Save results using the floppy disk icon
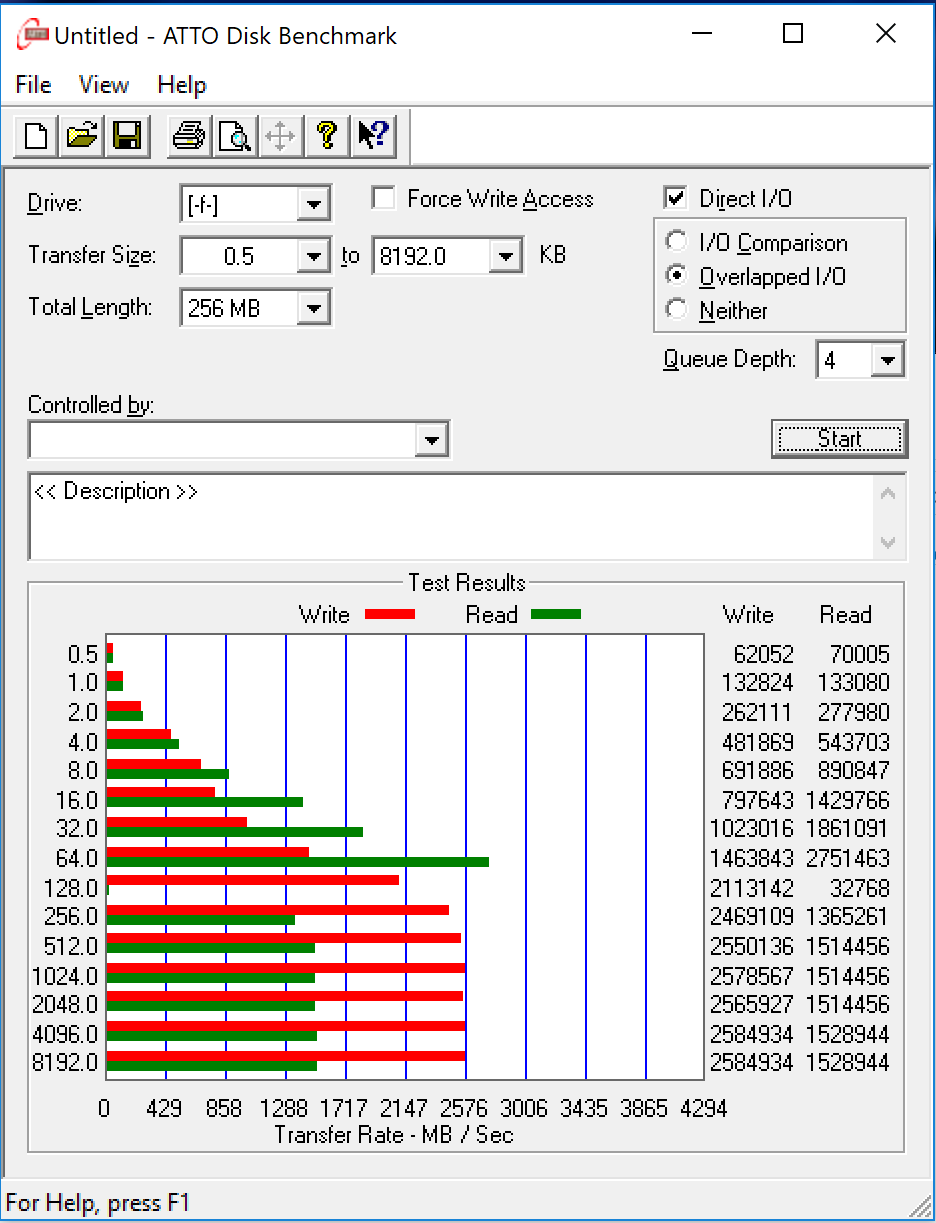This screenshot has width=936, height=1223. (x=127, y=135)
